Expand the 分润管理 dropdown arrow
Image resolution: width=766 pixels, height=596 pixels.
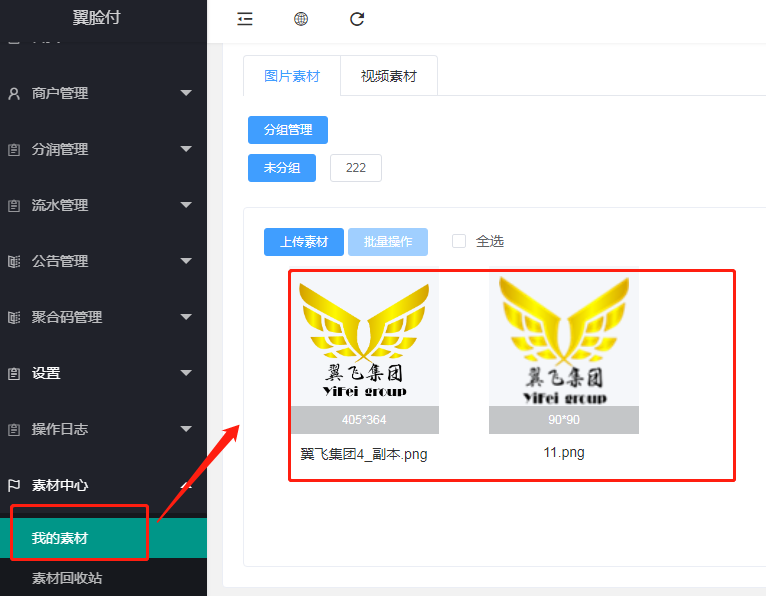[x=186, y=149]
